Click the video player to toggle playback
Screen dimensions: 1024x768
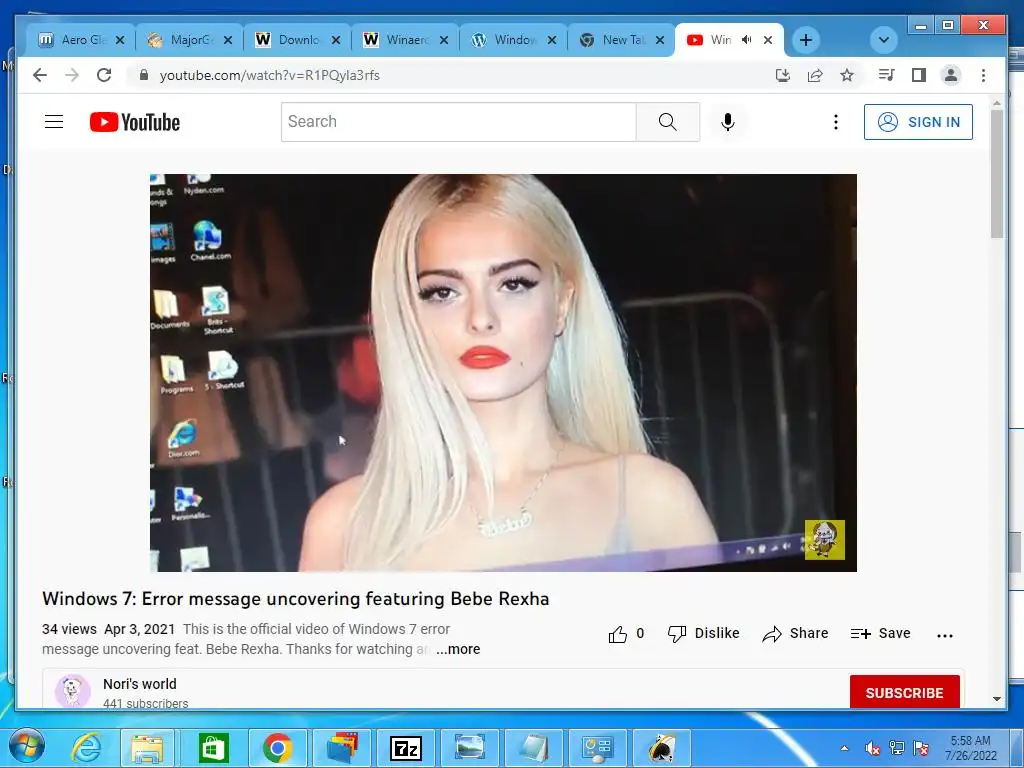(503, 372)
